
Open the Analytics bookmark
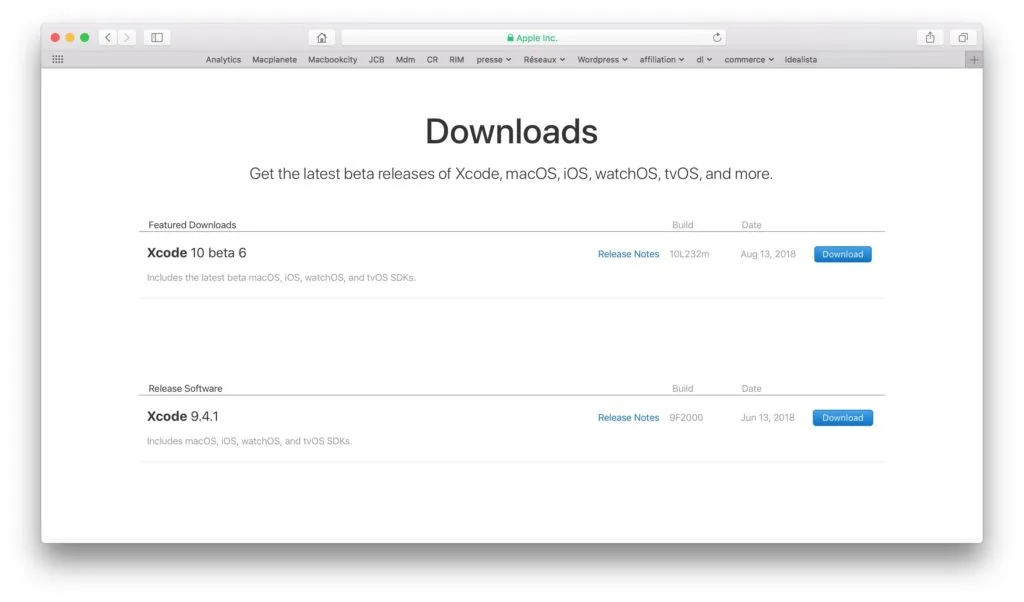223,59
